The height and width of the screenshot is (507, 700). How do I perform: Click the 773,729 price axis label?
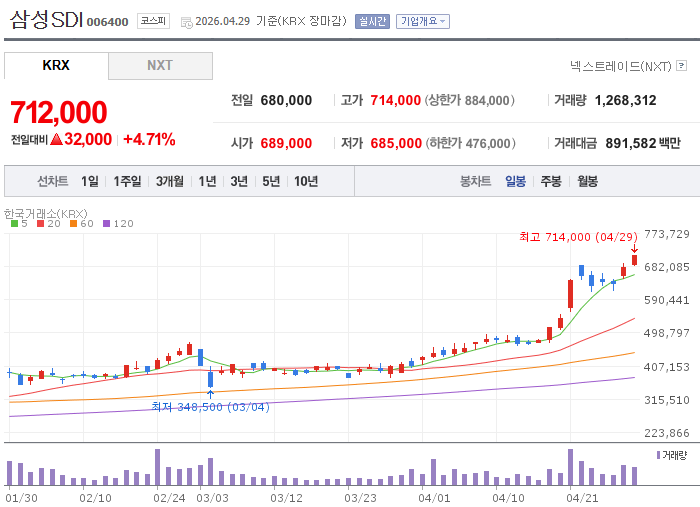tap(667, 234)
